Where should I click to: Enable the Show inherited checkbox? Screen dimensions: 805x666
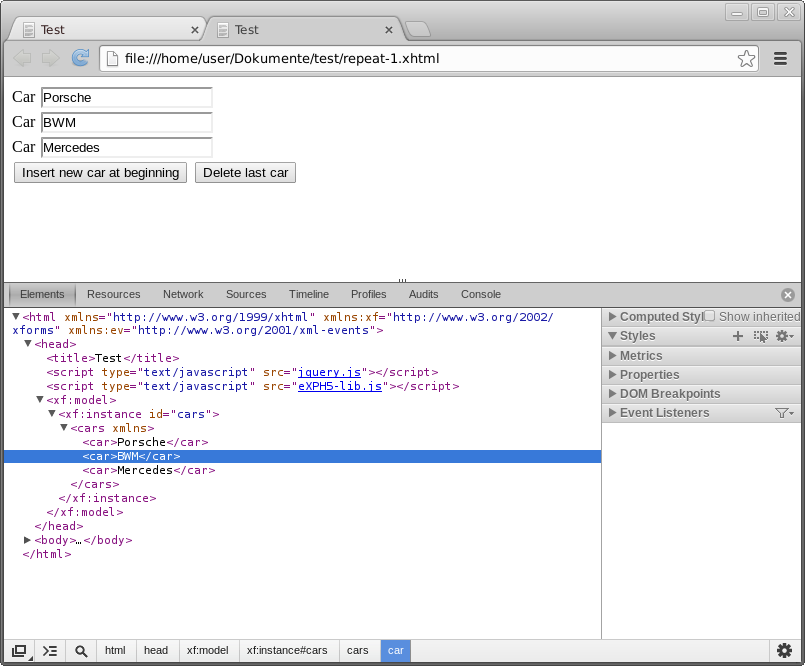pos(710,316)
